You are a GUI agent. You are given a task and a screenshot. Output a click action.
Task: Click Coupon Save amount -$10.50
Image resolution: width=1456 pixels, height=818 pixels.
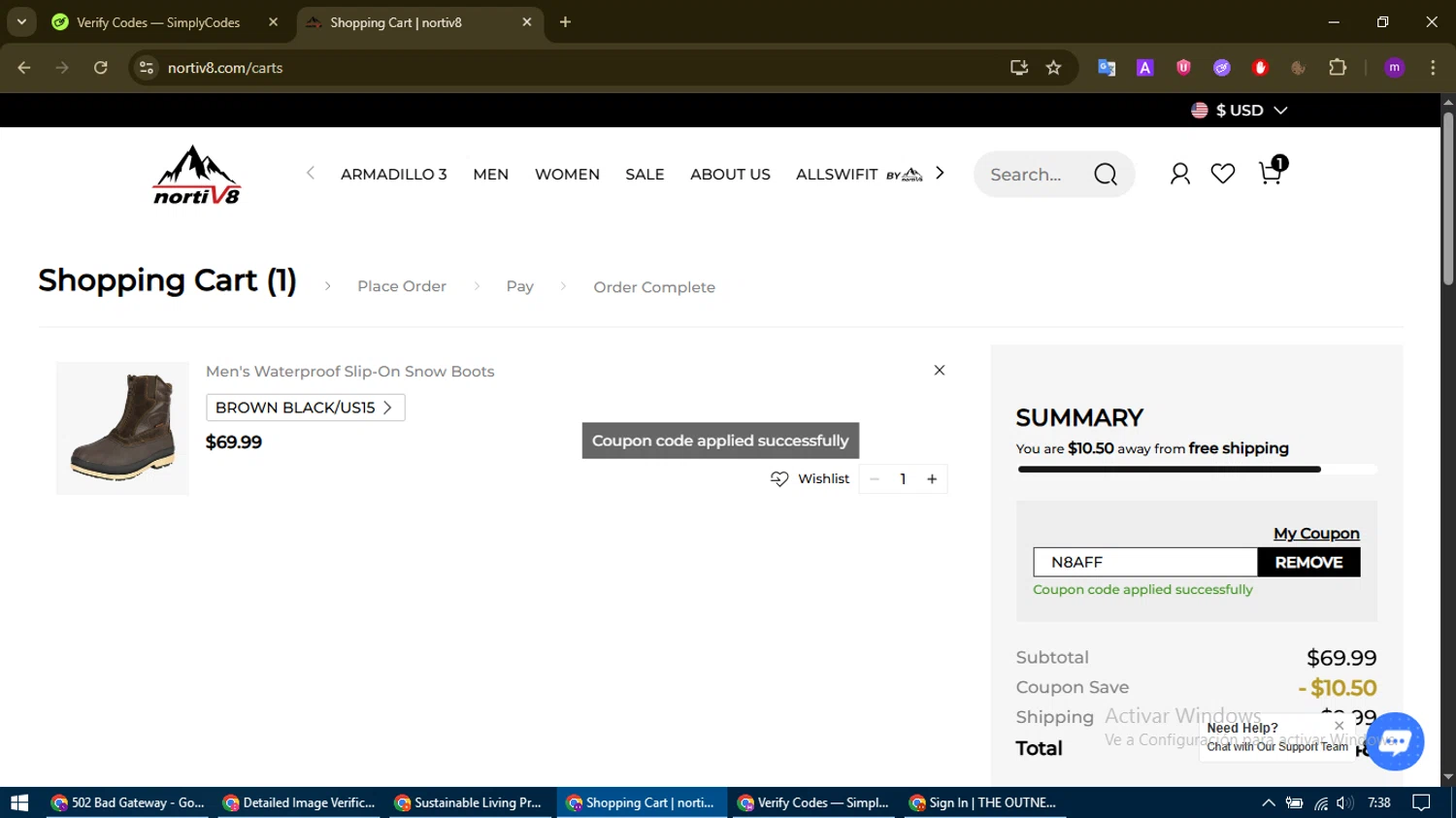[1337, 688]
